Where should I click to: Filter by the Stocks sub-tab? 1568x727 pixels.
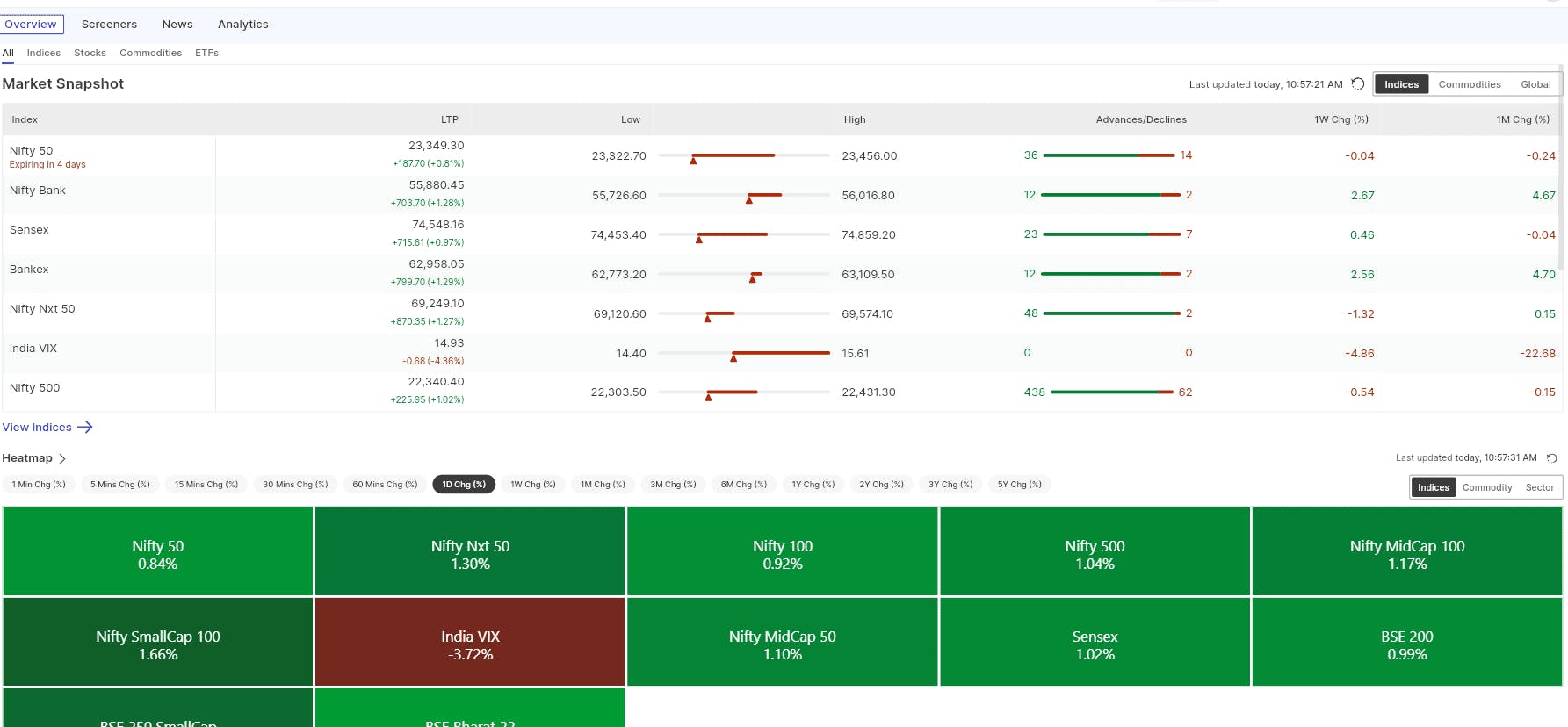pos(90,54)
